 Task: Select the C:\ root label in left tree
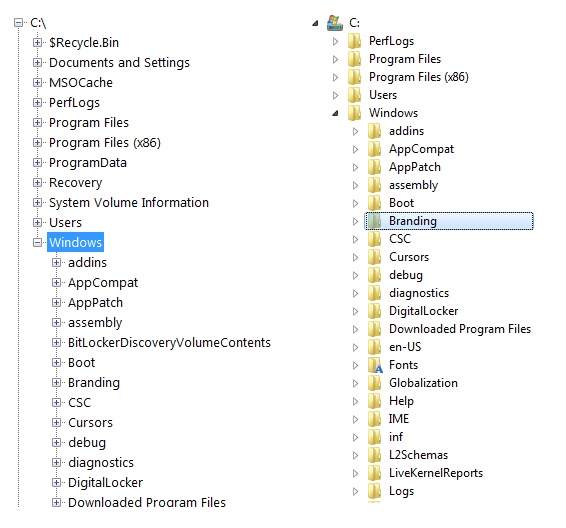click(x=38, y=23)
